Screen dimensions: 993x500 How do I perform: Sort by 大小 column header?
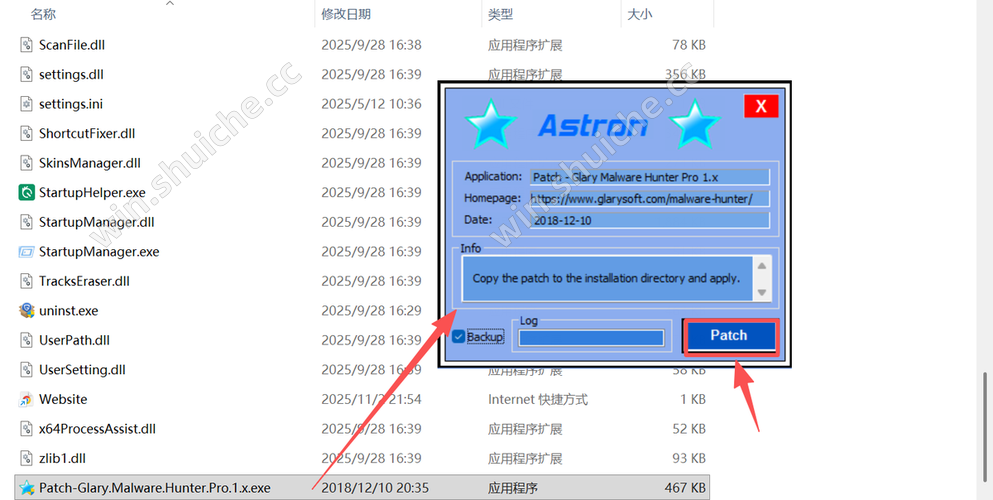pyautogui.click(x=638, y=14)
